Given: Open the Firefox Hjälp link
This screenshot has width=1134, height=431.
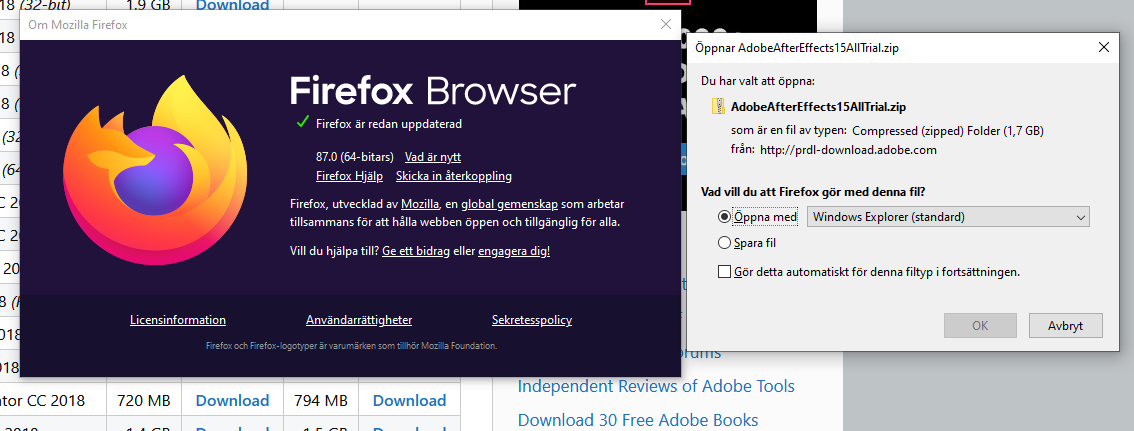Looking at the screenshot, I should click(349, 176).
